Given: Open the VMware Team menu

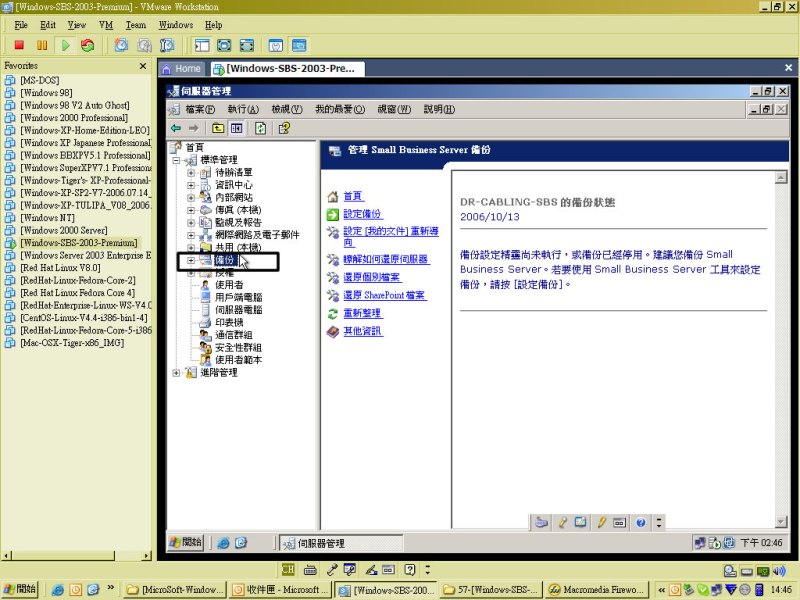Looking at the screenshot, I should point(136,25).
